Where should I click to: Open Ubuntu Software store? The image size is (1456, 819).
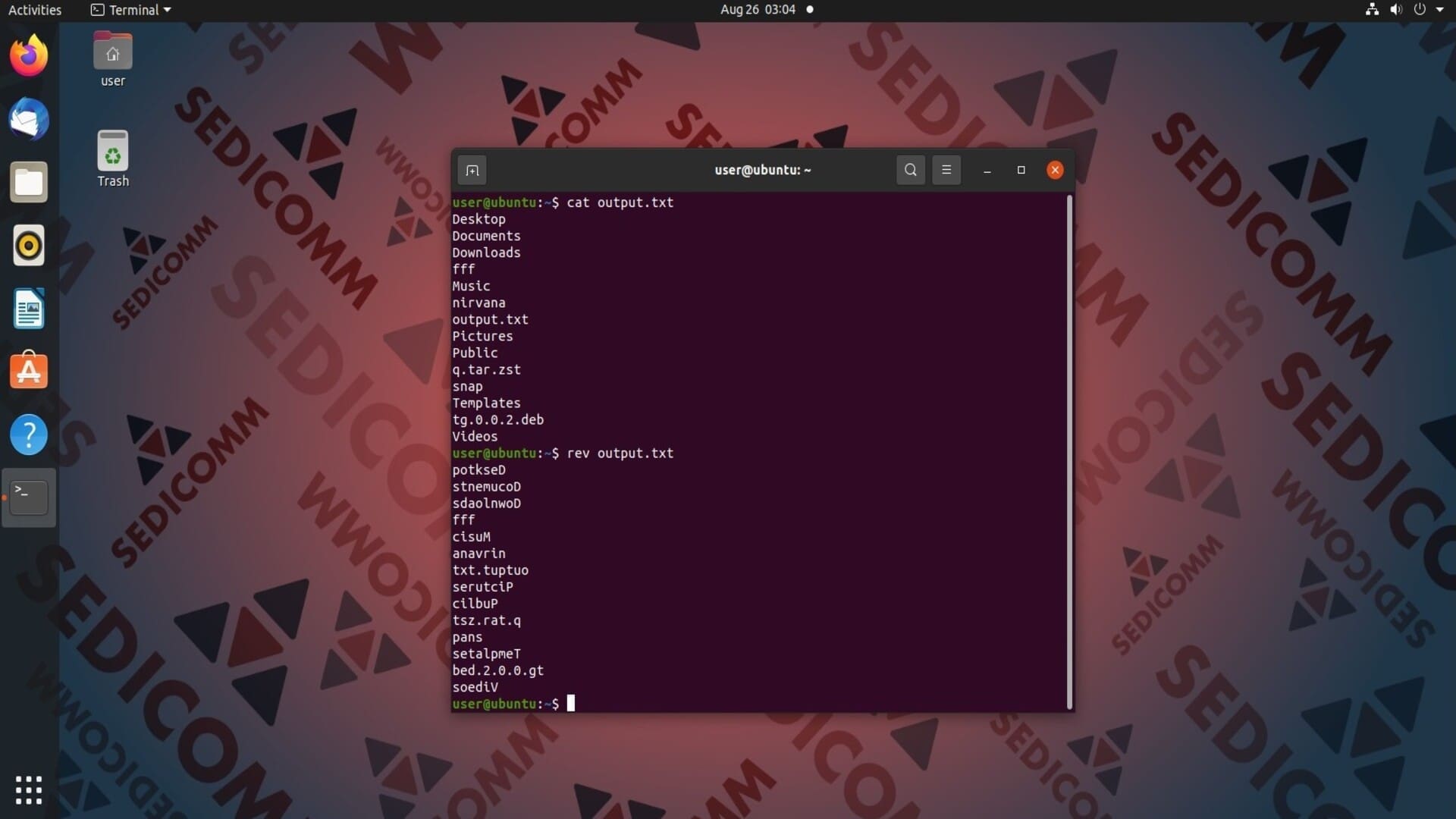[29, 372]
